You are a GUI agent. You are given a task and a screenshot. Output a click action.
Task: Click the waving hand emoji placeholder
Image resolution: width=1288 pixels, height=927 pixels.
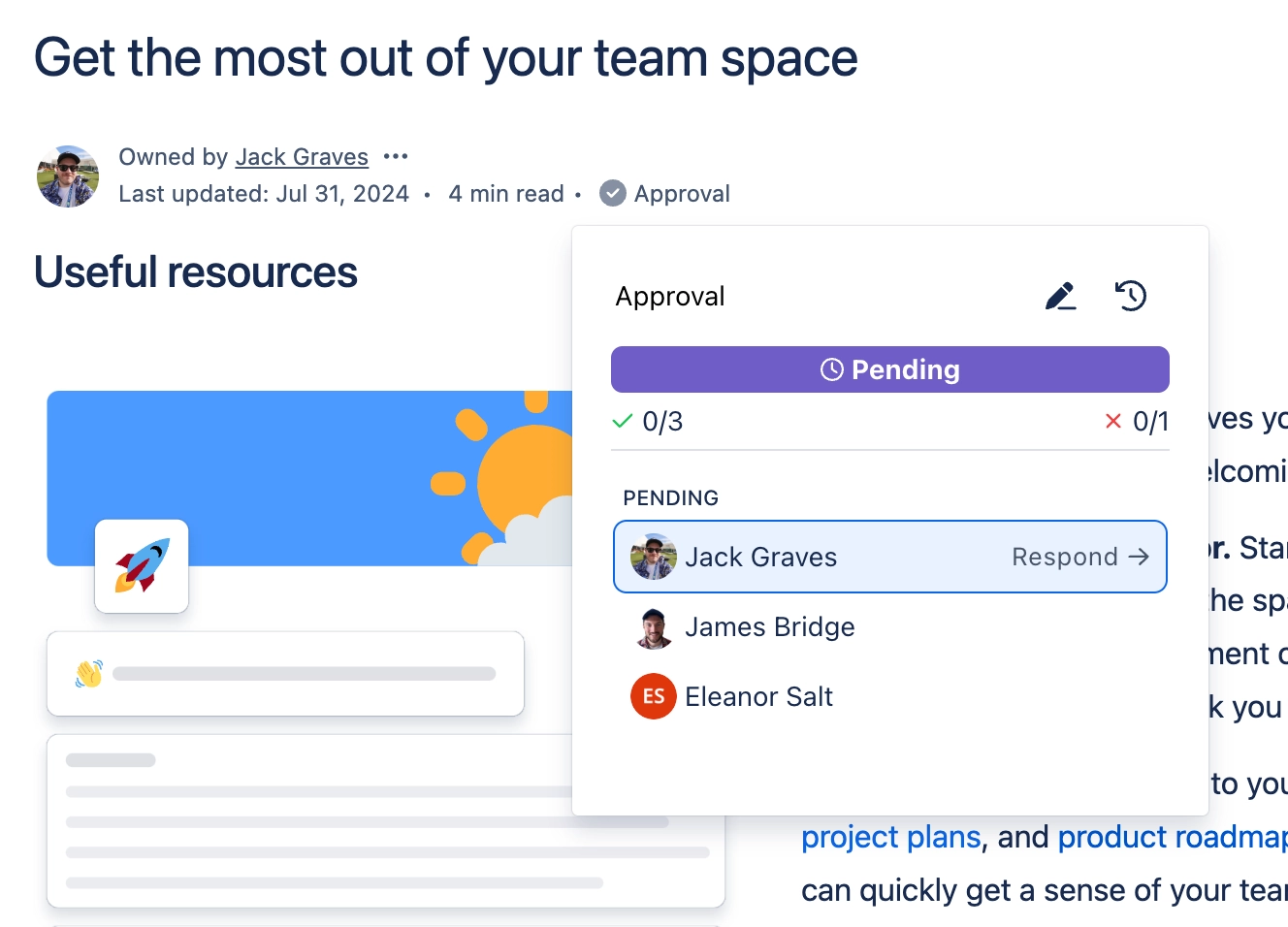click(88, 672)
